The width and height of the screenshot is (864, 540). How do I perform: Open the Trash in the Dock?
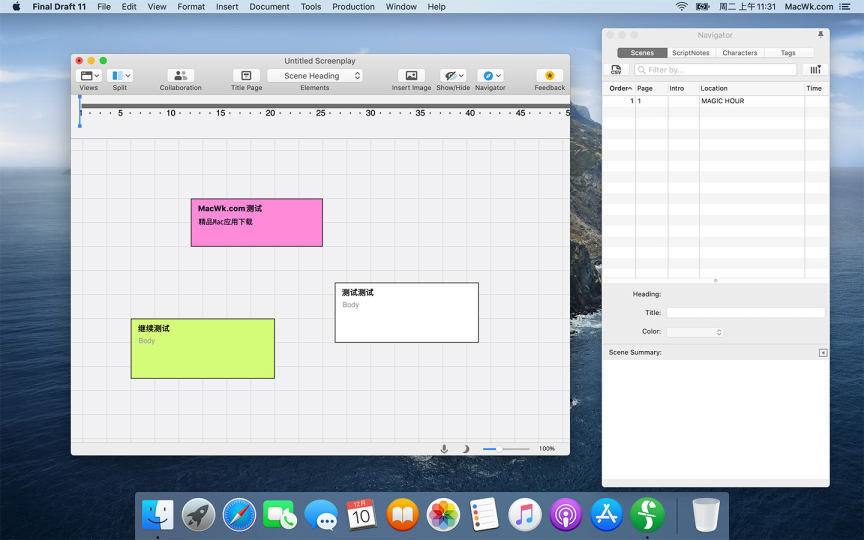tap(706, 515)
